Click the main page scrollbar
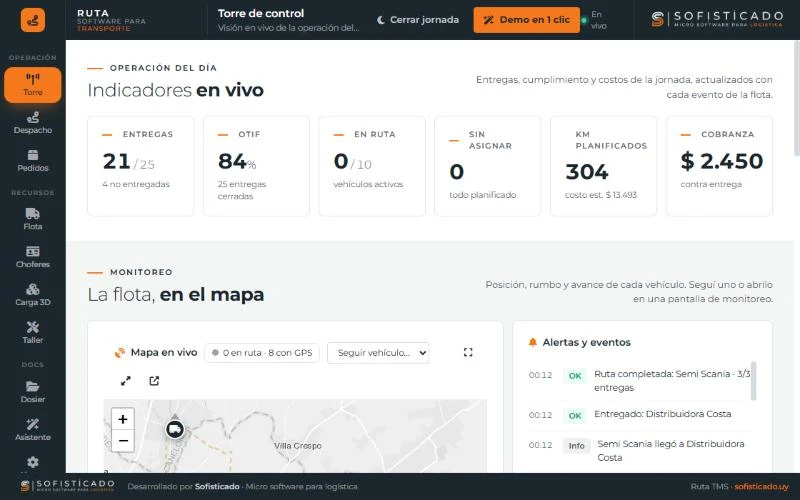The width and height of the screenshot is (800, 500). pyautogui.click(x=797, y=97)
